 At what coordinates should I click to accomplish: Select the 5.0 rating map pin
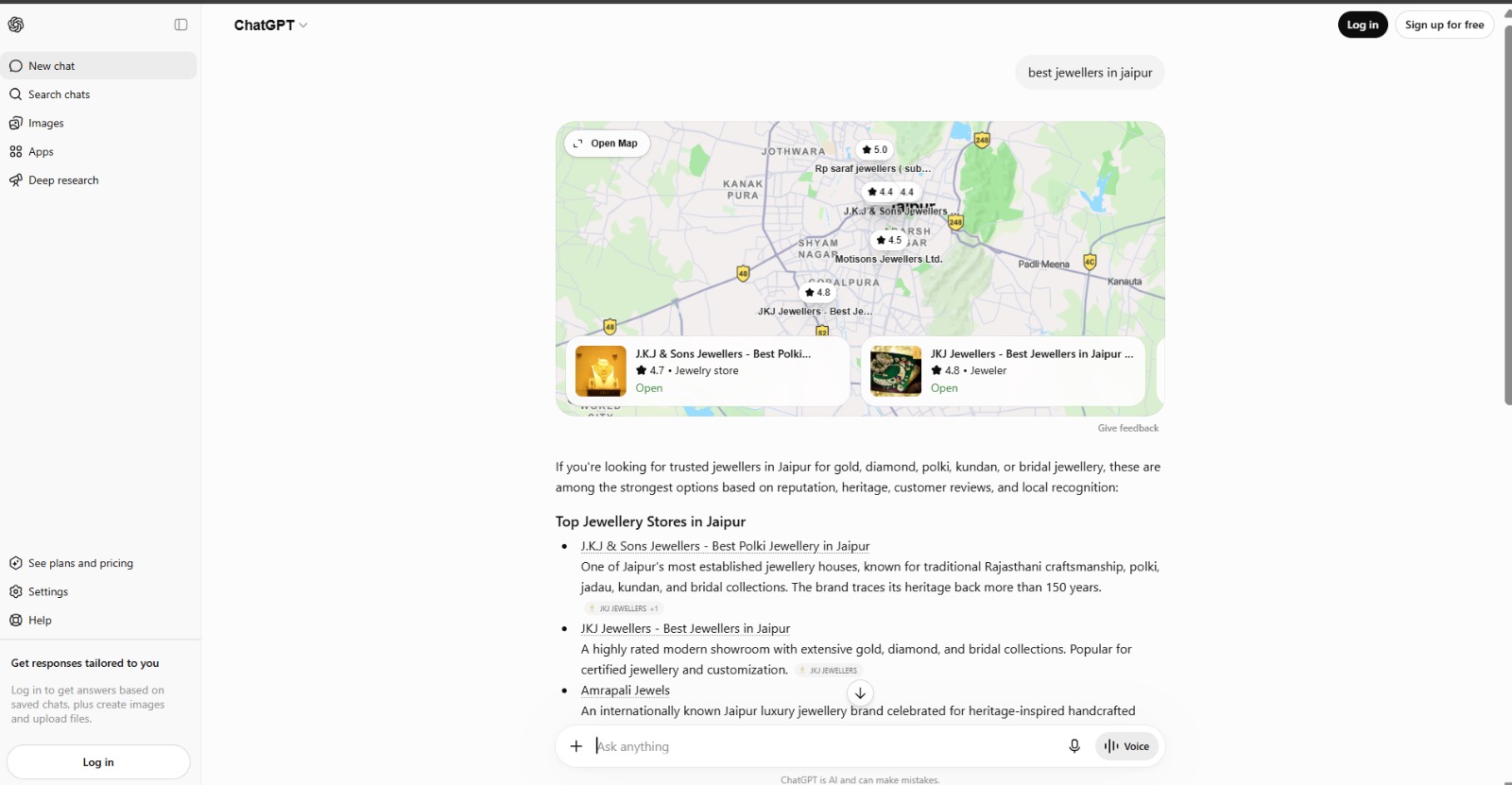click(875, 149)
